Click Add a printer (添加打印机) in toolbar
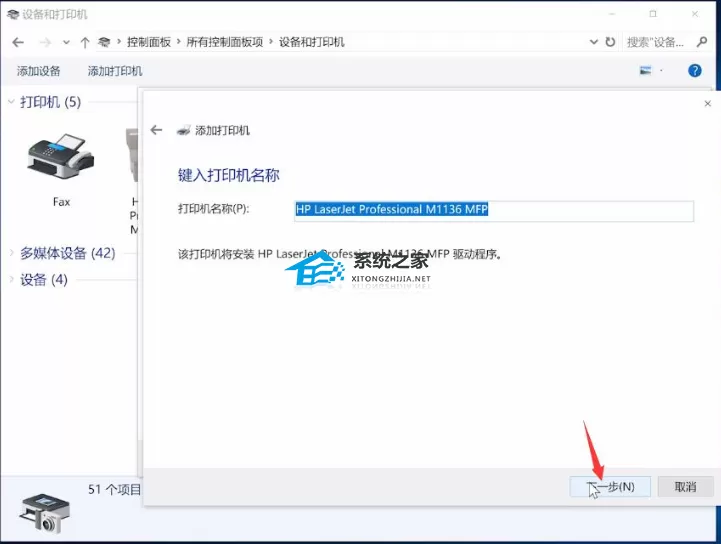This screenshot has height=544, width=721. coord(115,71)
